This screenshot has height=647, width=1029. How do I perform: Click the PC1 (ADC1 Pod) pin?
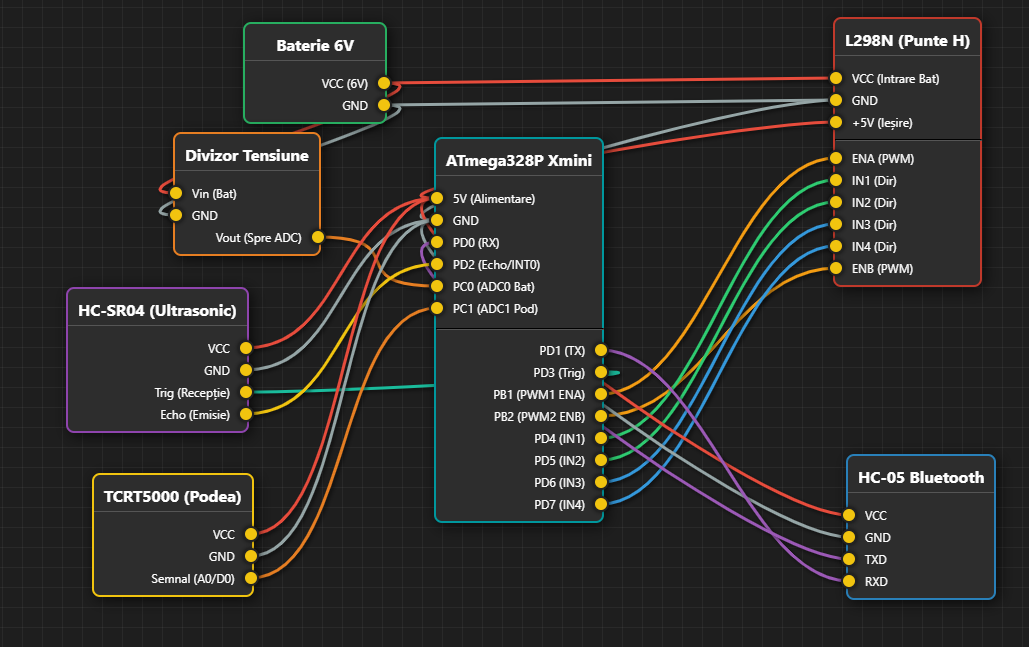coord(436,308)
